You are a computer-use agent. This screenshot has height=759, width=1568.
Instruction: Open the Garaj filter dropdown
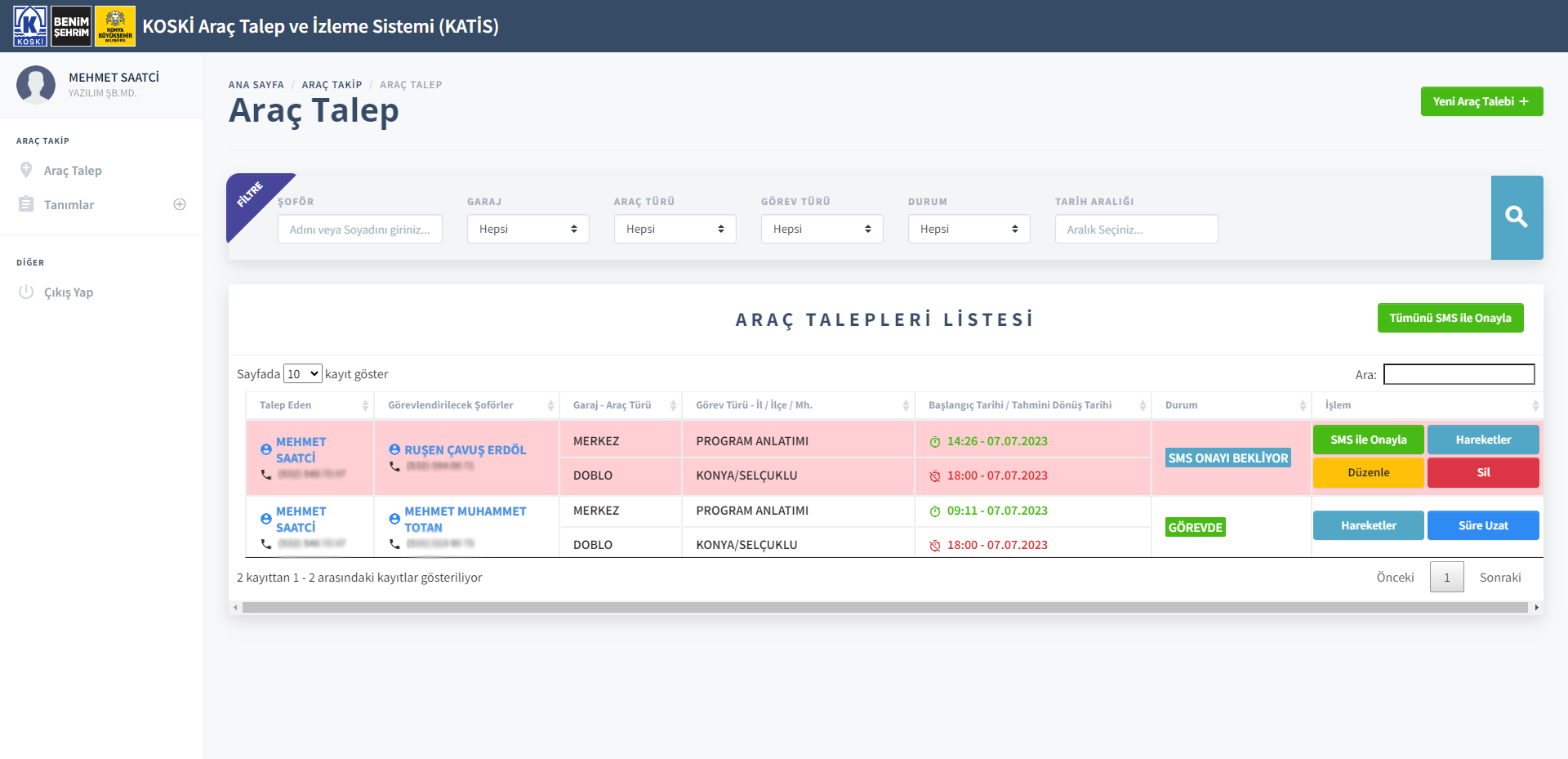[x=528, y=230]
